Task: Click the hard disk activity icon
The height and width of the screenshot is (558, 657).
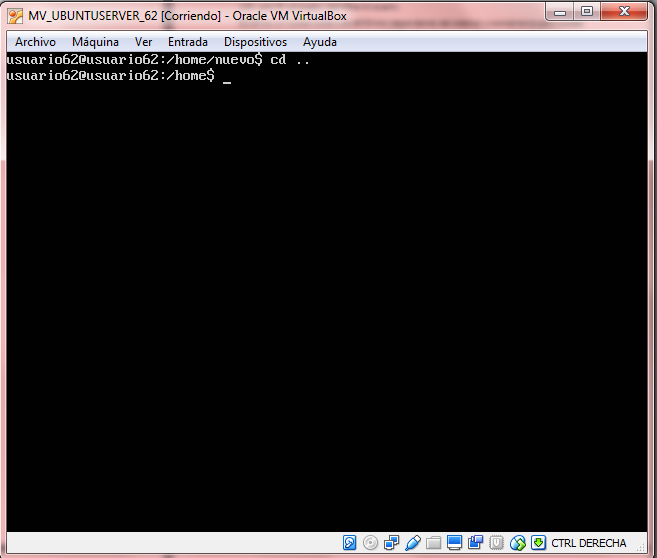Action: (350, 543)
